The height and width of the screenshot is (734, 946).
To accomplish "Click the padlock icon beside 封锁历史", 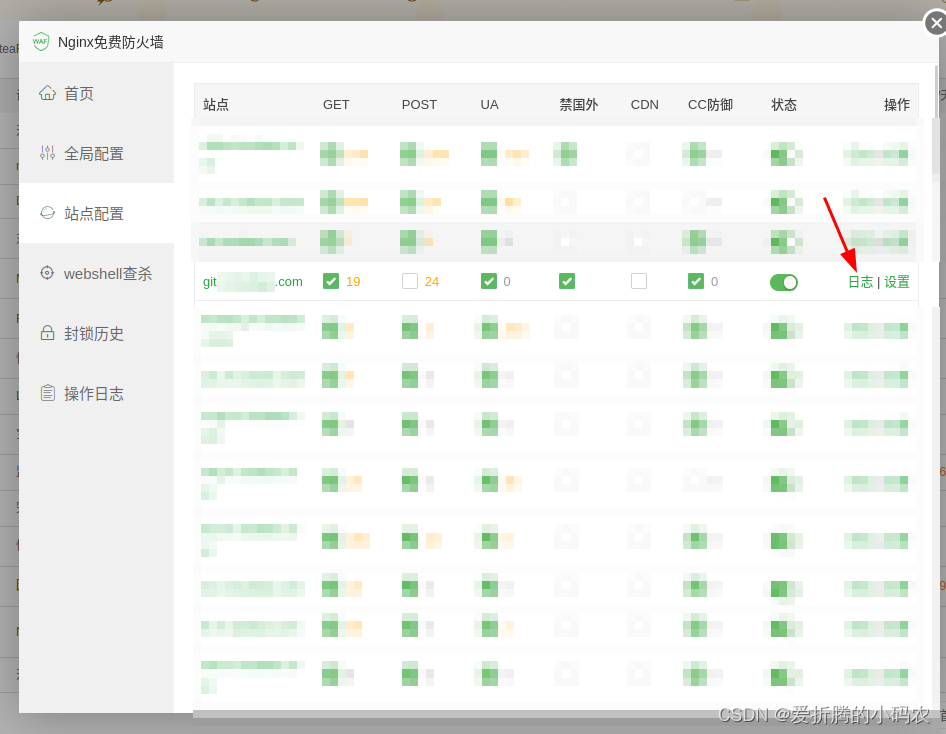I will tap(47, 333).
